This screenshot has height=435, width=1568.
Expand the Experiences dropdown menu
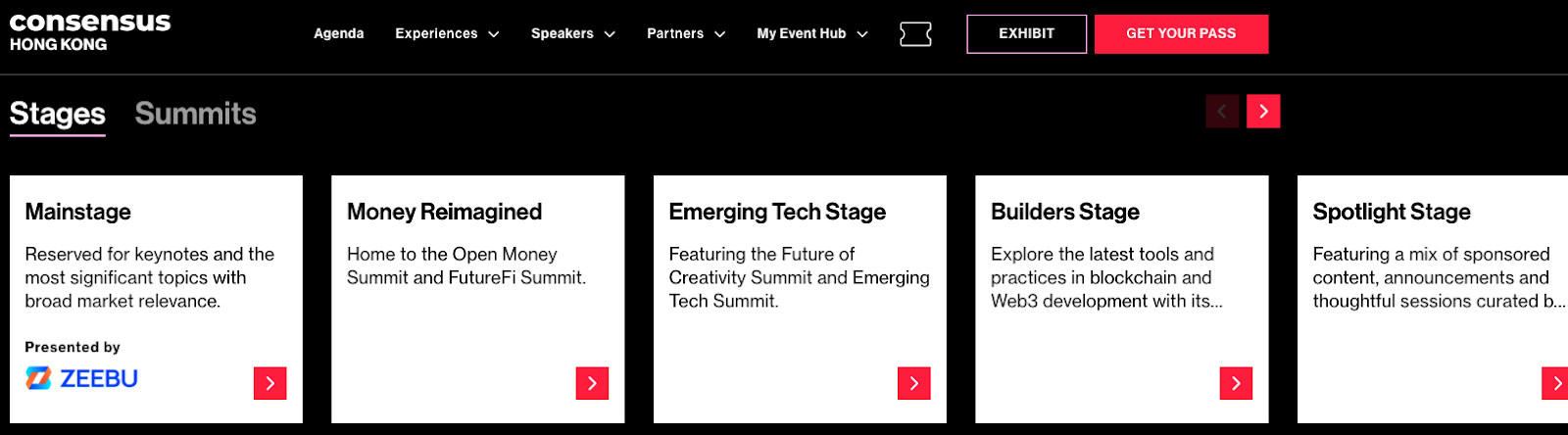click(447, 33)
